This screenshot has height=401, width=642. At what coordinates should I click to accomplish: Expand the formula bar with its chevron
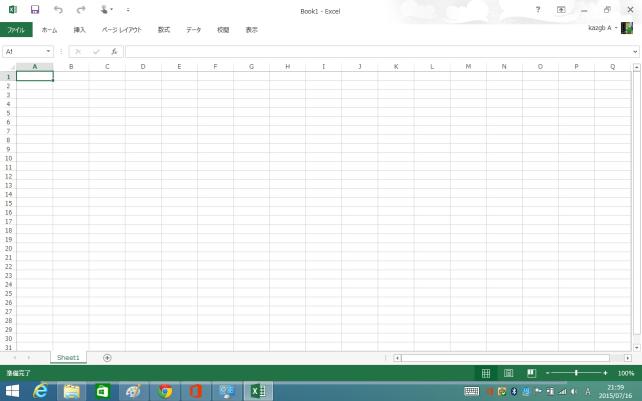(x=635, y=52)
